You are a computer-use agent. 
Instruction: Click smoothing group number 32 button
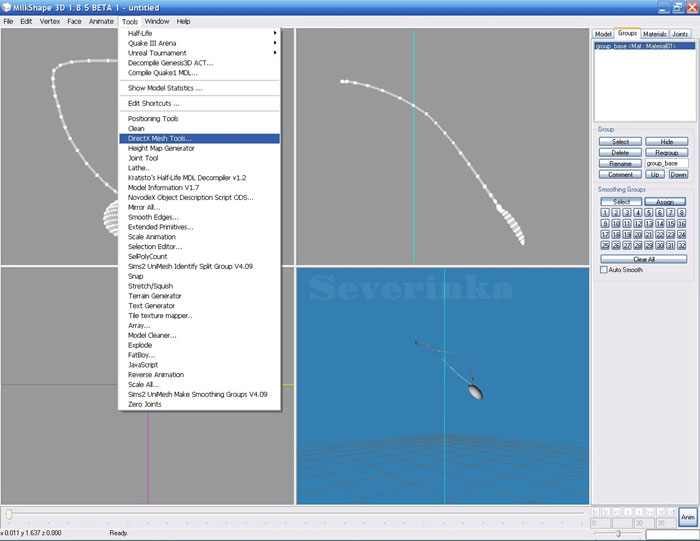click(681, 245)
